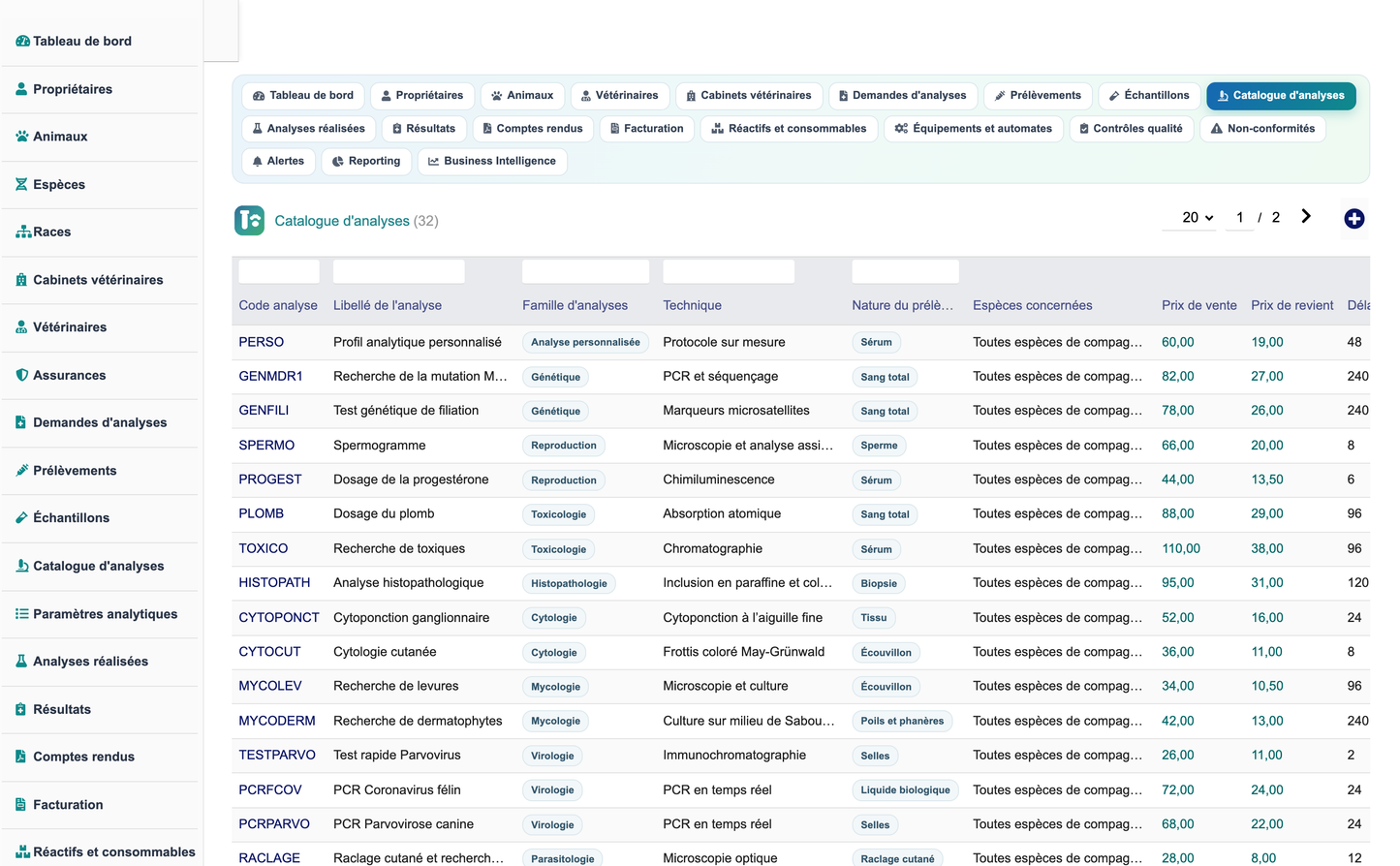Viewport: 1400px width, 866px height.
Task: Open Cabinets vétérinaires top tab
Action: point(749,96)
